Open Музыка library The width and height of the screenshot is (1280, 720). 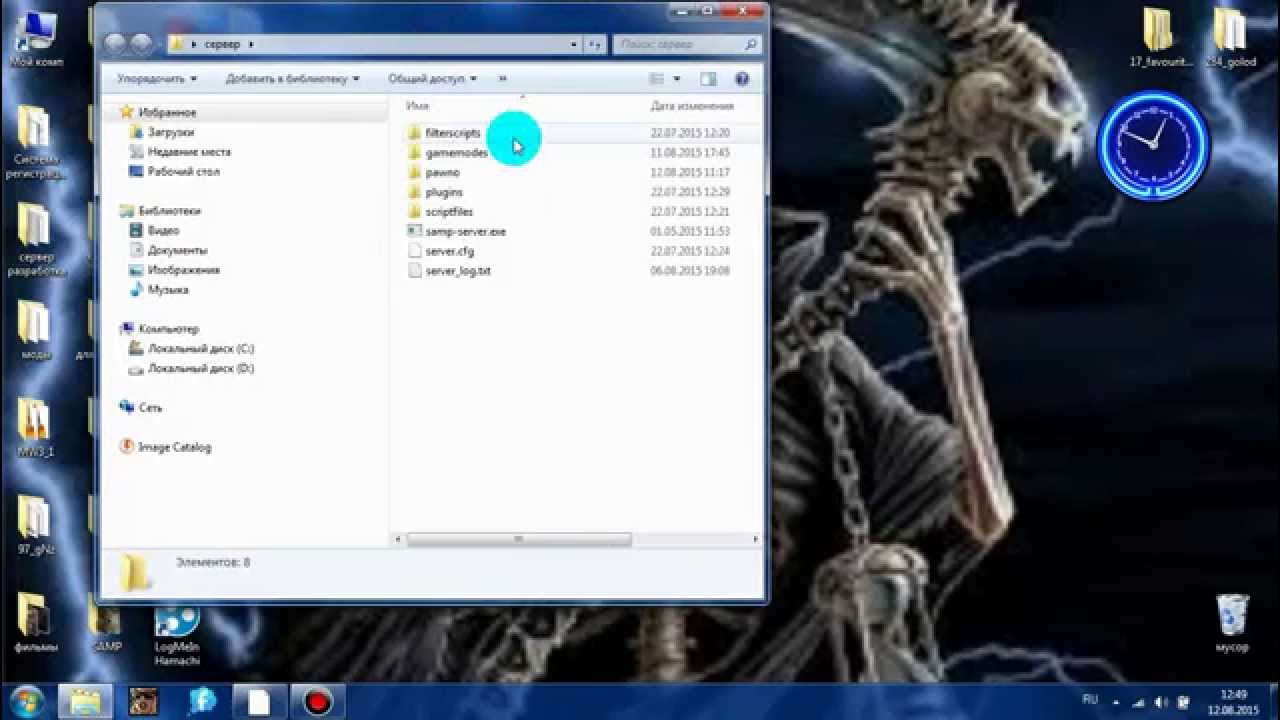(x=168, y=290)
